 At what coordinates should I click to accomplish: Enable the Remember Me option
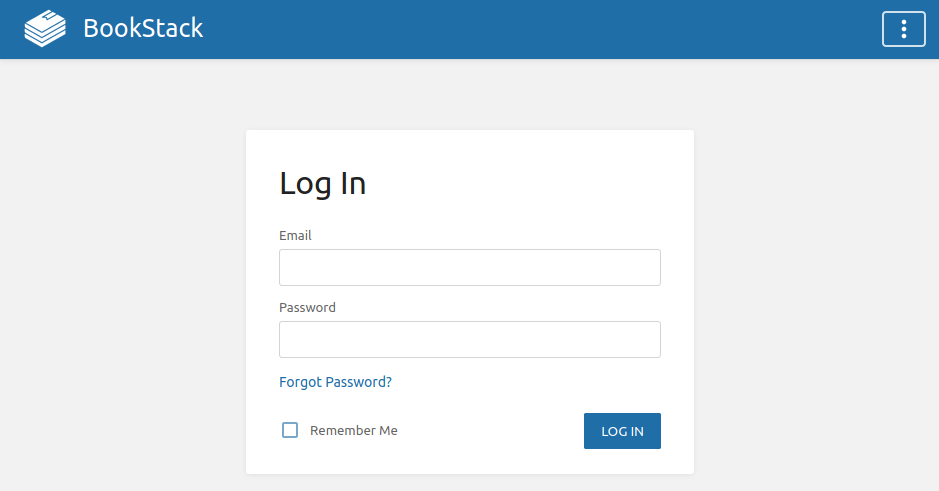click(290, 430)
